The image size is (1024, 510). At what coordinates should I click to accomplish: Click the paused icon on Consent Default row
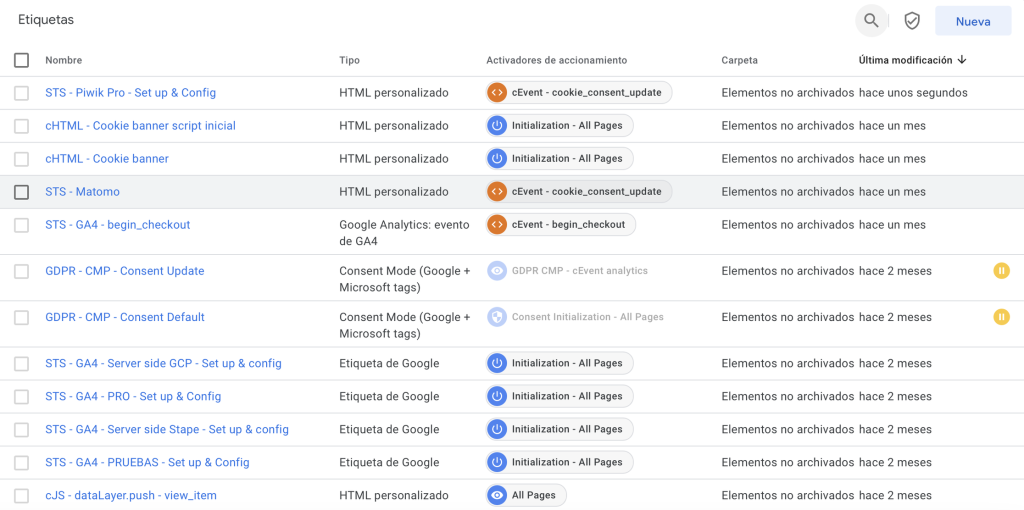coord(1001,317)
